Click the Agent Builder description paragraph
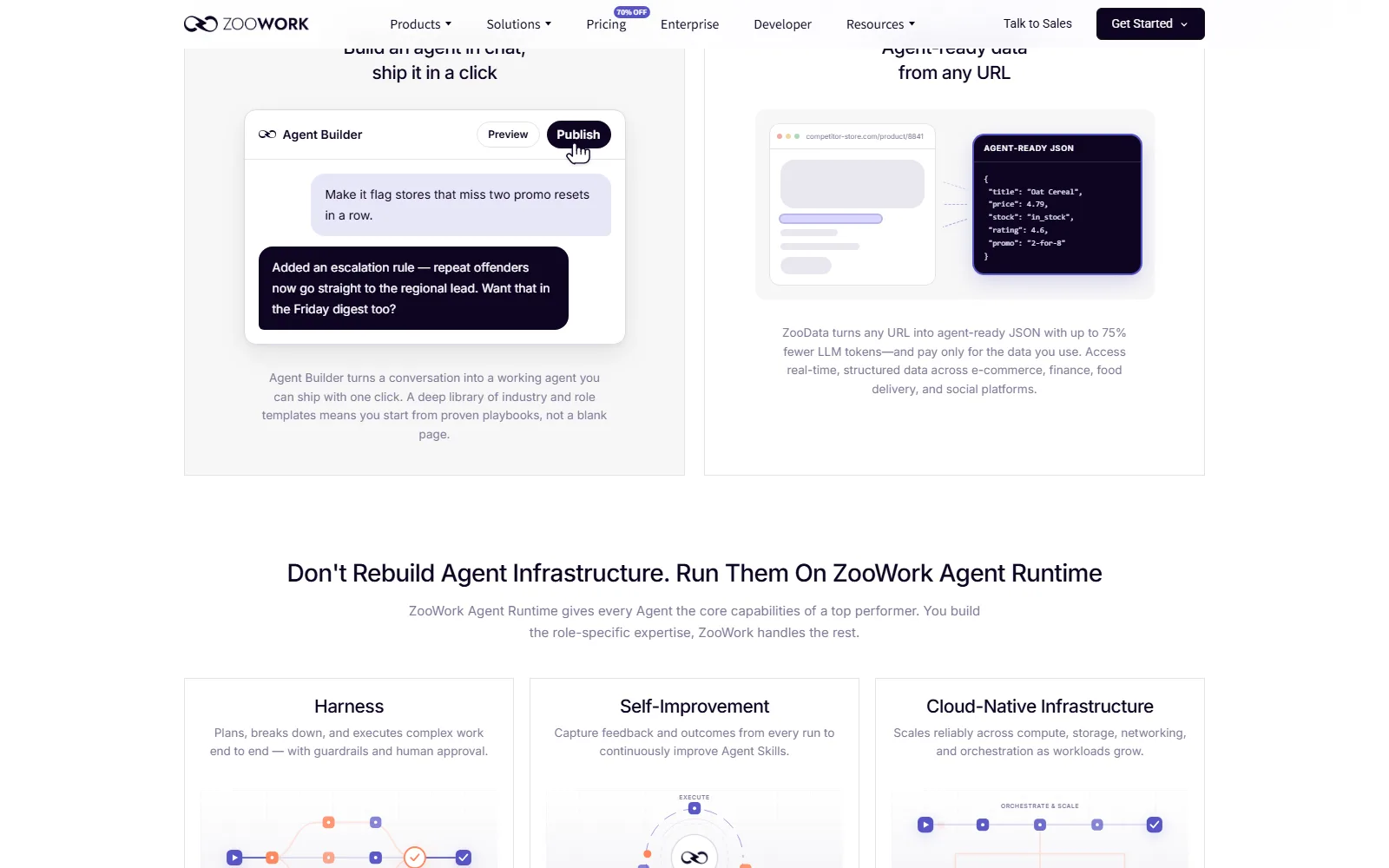 click(434, 406)
